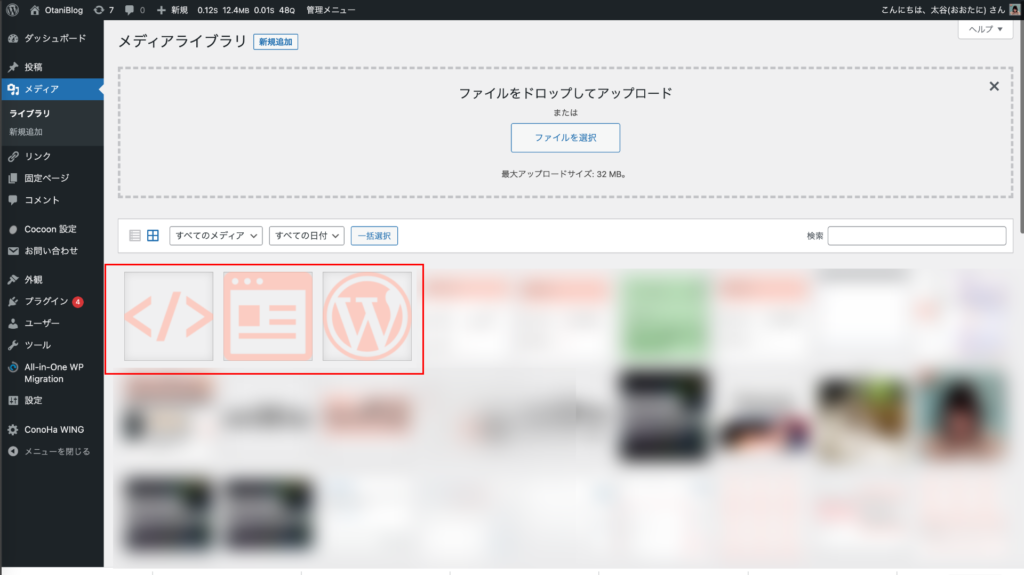
Task: Expand すべての日付 date dropdown
Action: (306, 236)
